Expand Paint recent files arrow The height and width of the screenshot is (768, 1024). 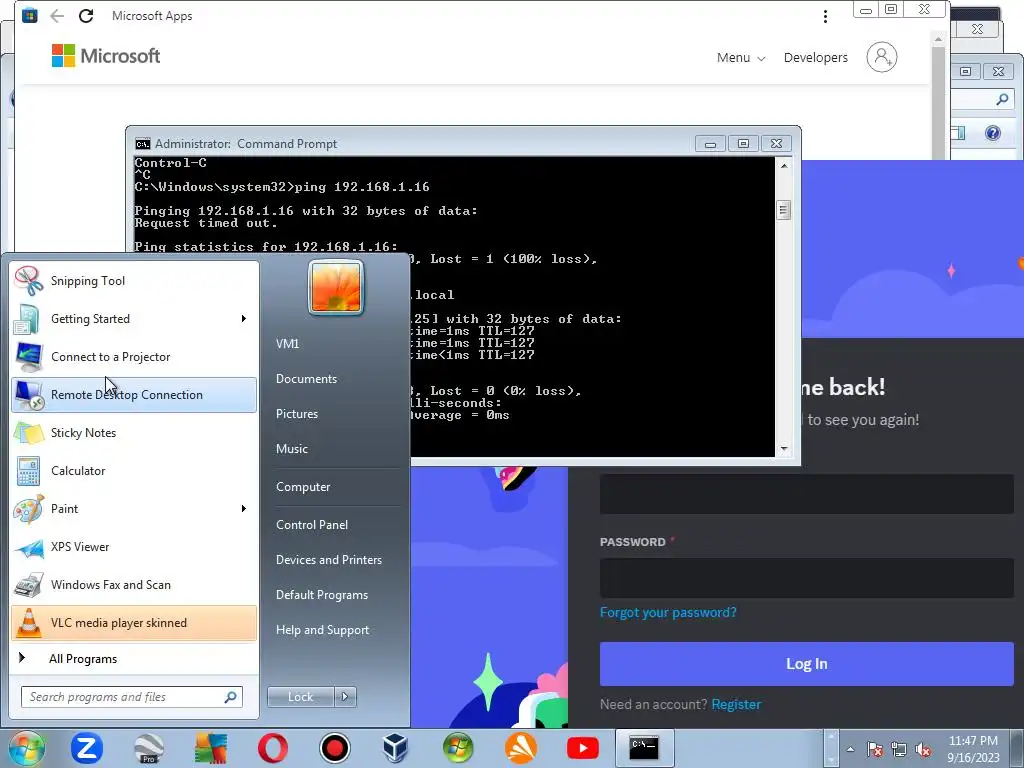point(244,508)
